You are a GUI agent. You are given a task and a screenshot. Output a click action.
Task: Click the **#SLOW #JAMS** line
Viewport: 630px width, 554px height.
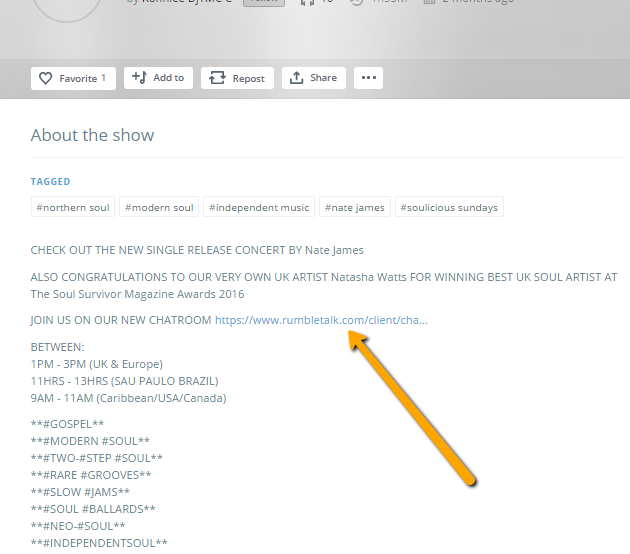point(80,492)
